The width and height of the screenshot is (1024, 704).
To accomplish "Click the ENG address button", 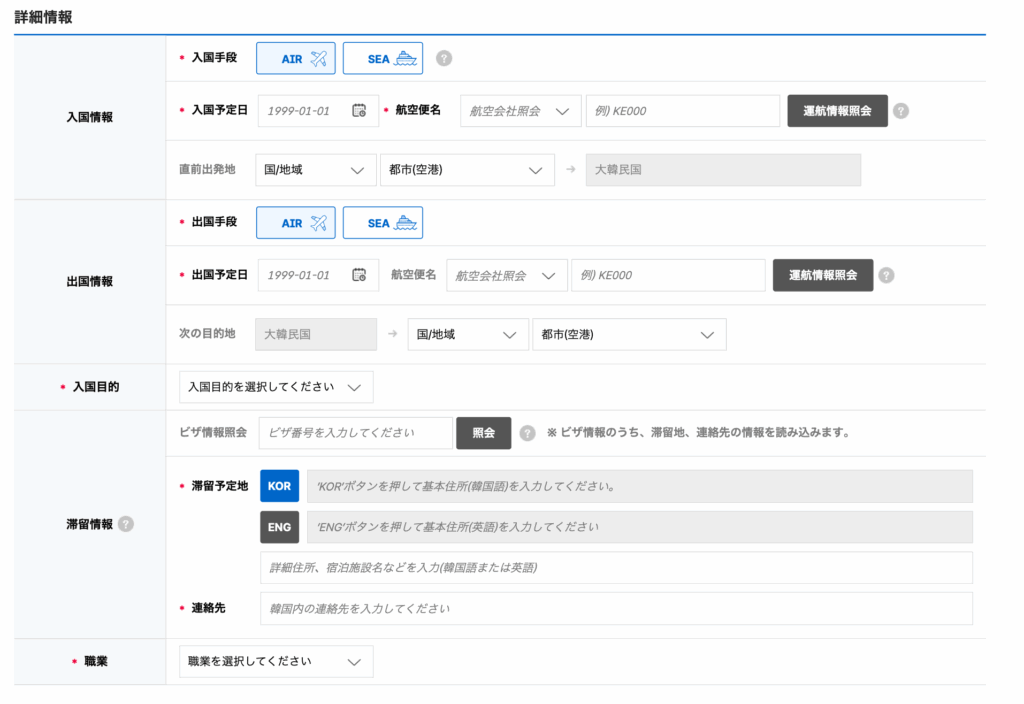I will pos(280,527).
